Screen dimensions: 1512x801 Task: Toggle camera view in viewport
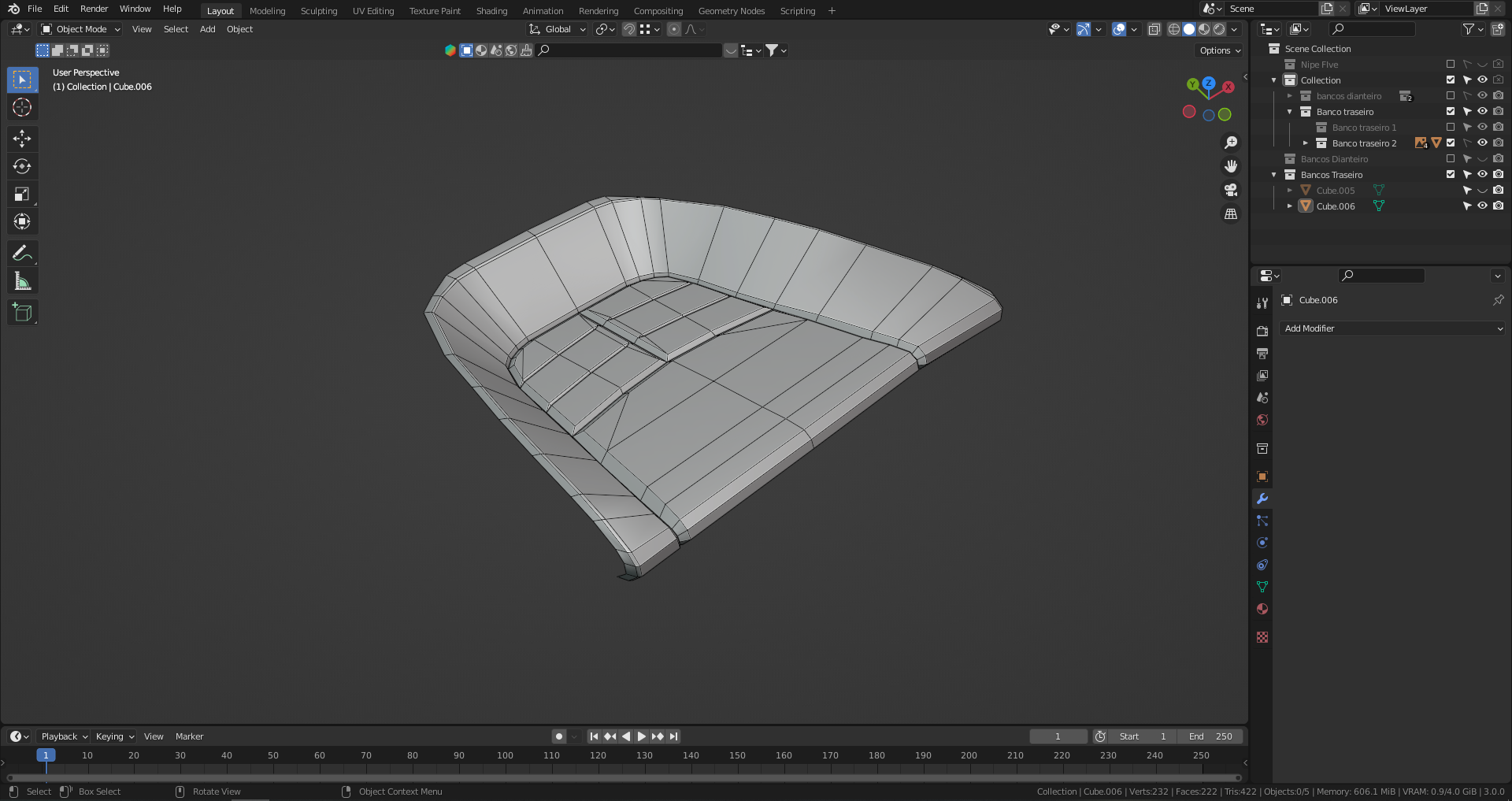1230,190
